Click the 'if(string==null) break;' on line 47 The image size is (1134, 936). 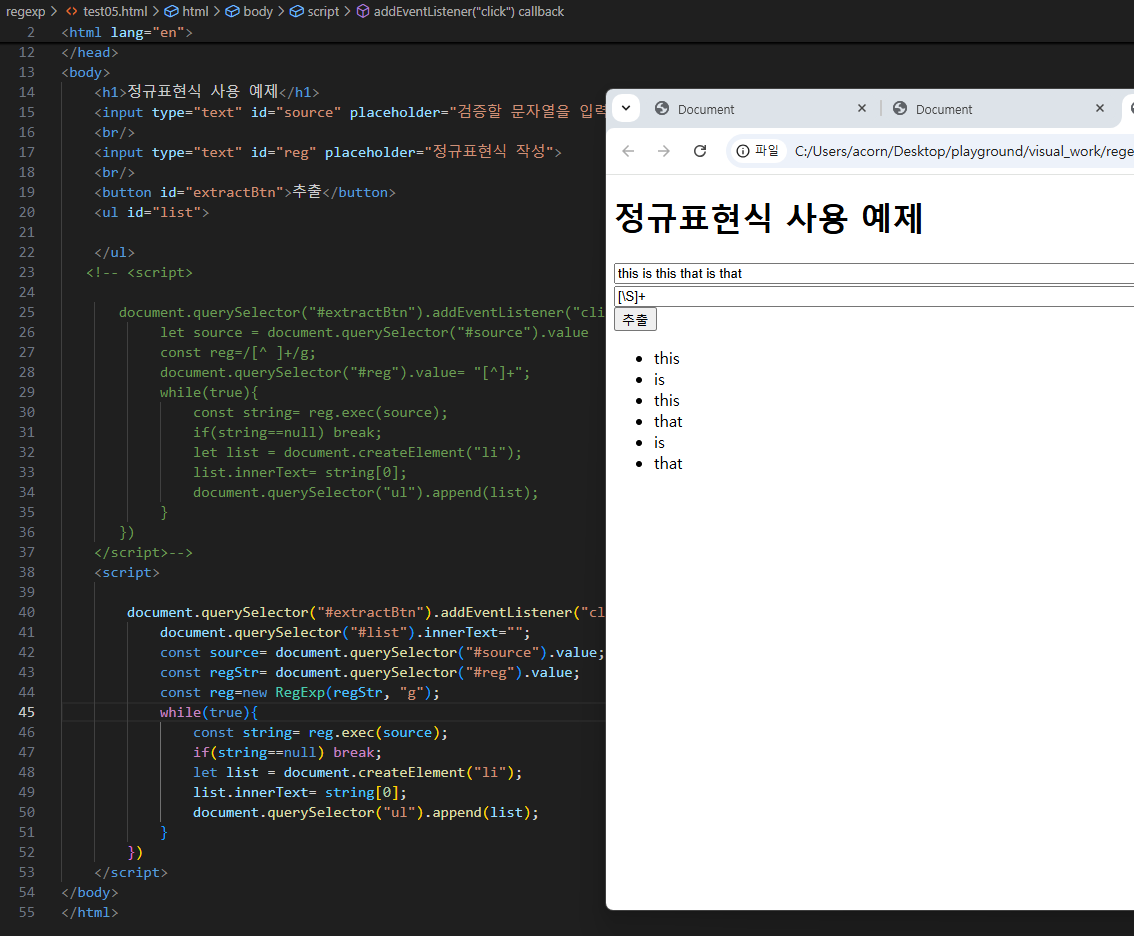click(x=287, y=752)
